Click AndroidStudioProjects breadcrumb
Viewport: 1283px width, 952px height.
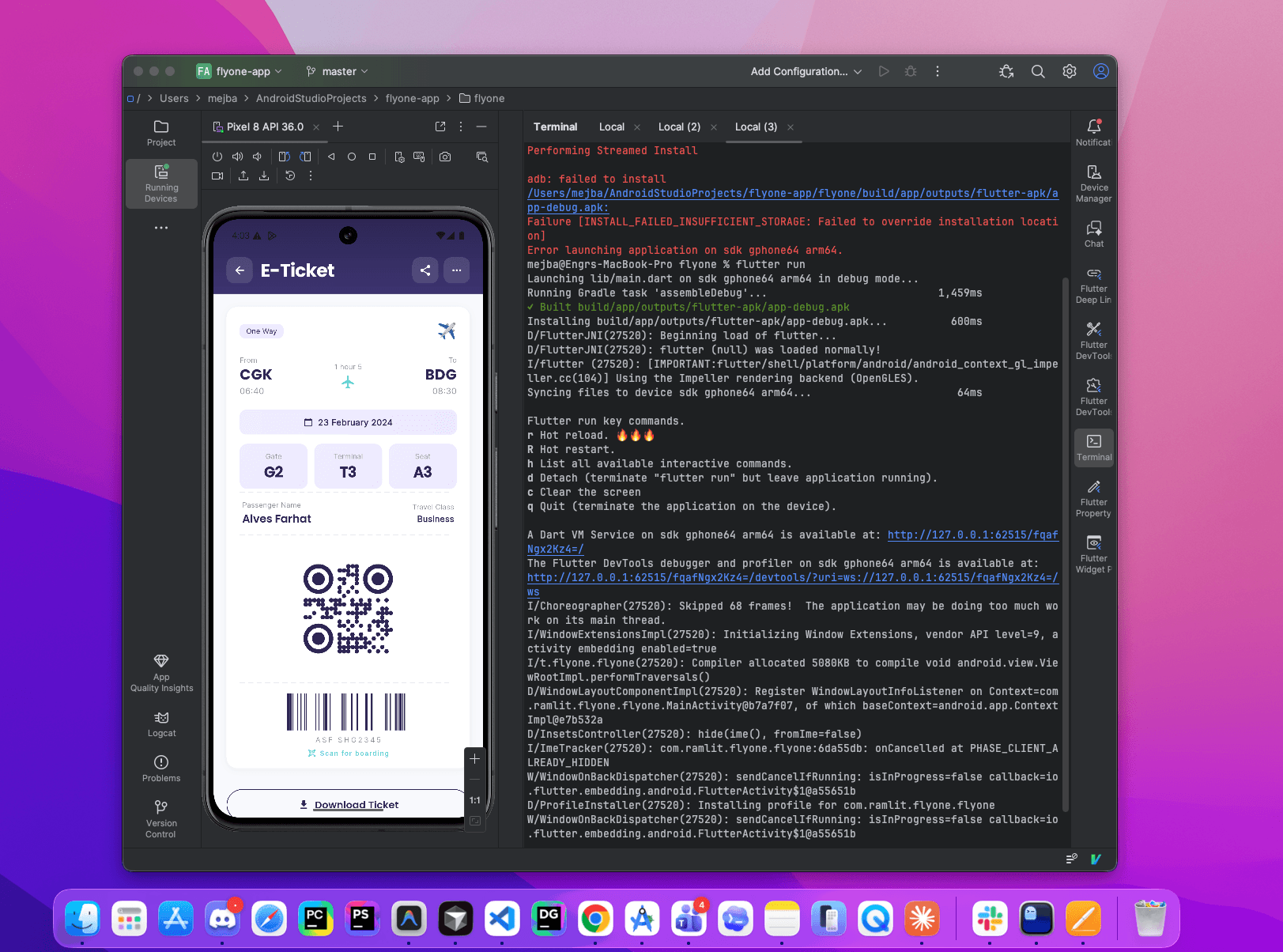(311, 99)
